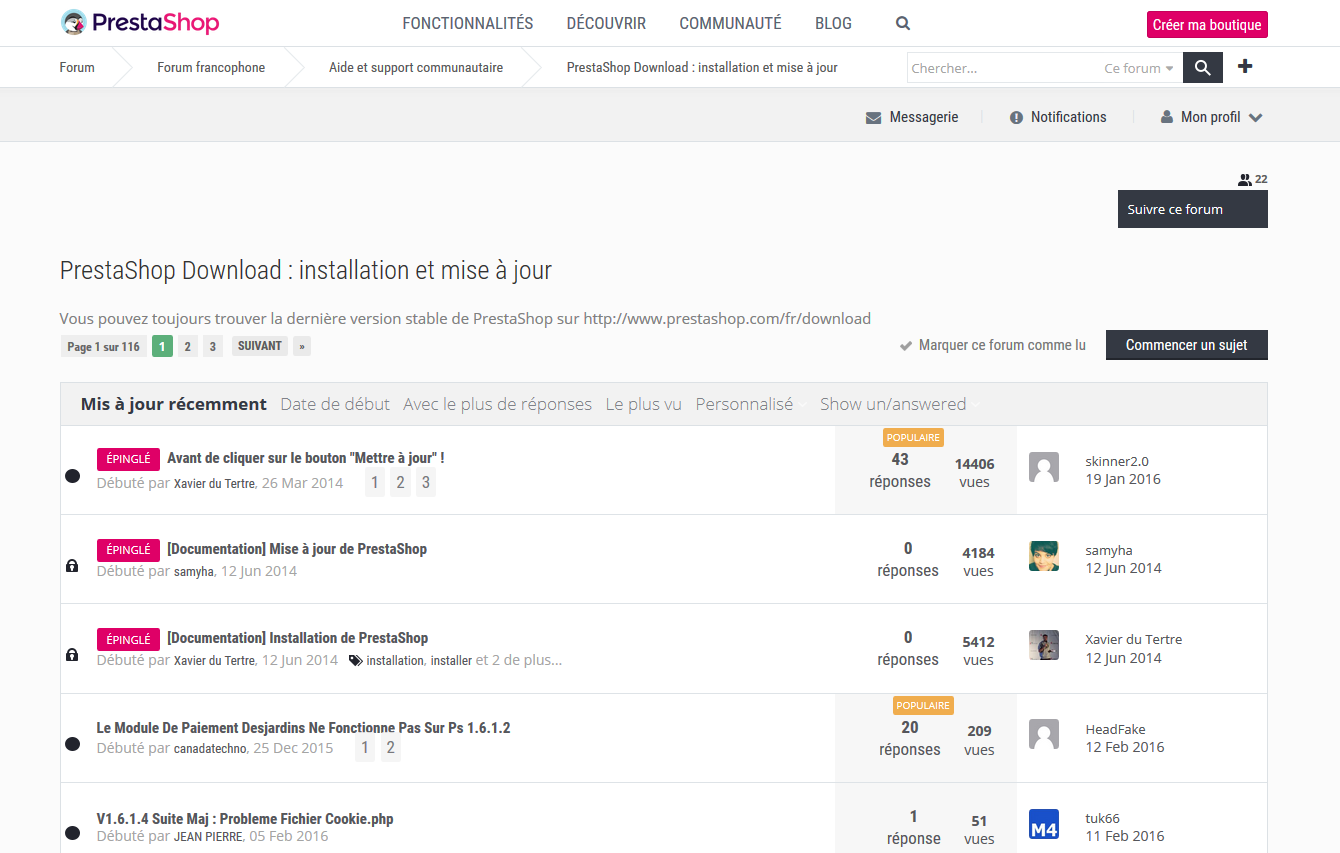
Task: Go to BLOG
Action: pyautogui.click(x=833, y=23)
